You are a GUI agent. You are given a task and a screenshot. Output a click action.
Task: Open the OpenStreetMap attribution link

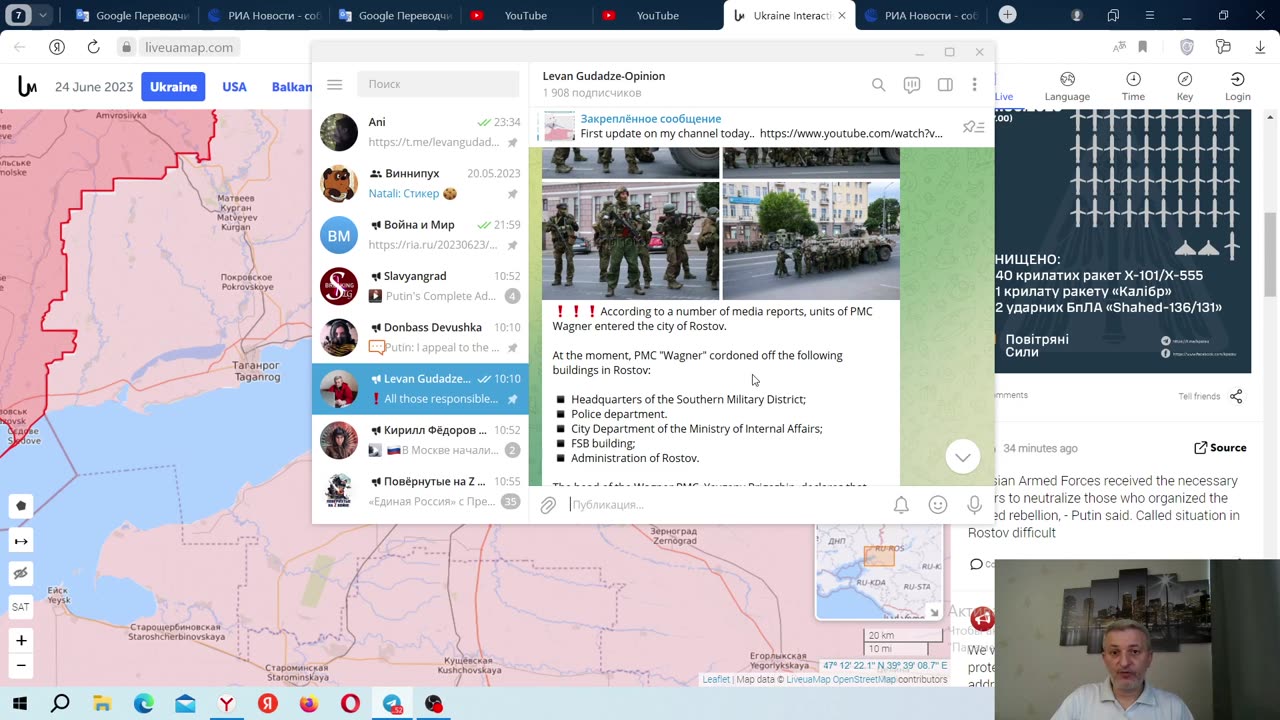(x=866, y=680)
